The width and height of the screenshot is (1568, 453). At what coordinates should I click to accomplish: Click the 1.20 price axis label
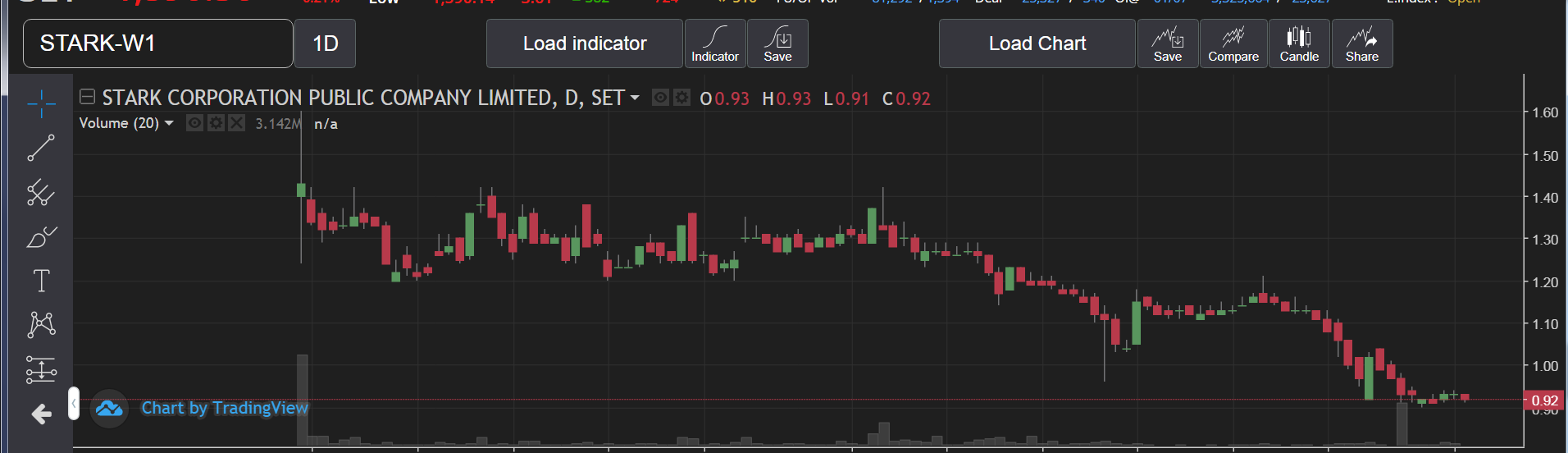(x=1545, y=281)
